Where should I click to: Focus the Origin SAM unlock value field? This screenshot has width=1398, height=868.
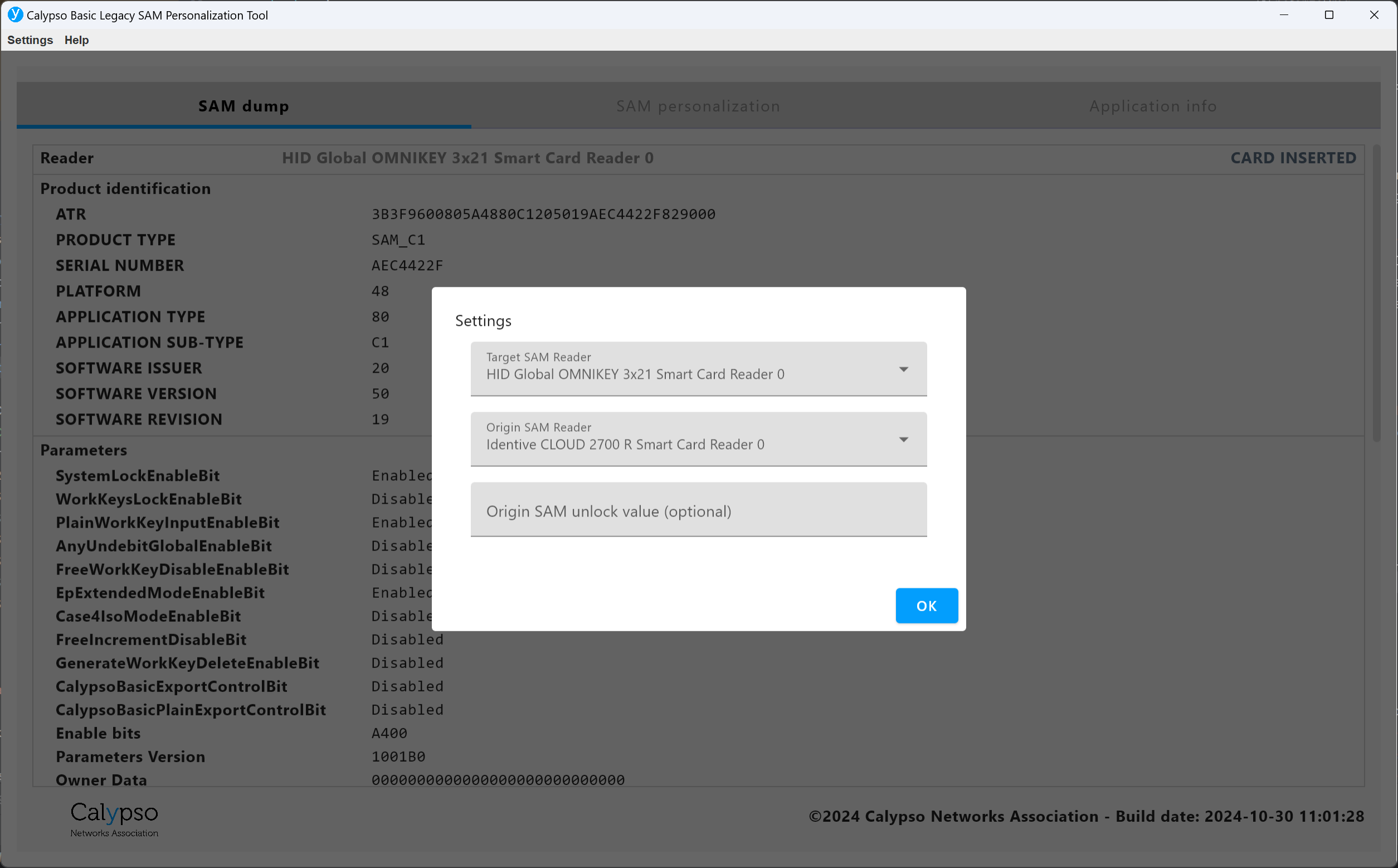coord(699,510)
